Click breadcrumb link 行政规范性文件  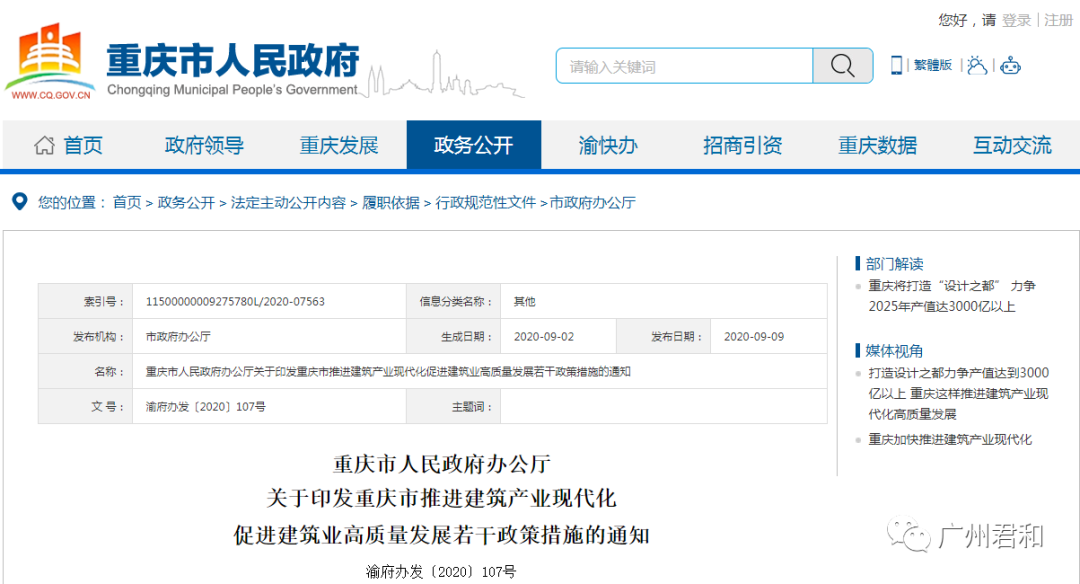(x=486, y=202)
